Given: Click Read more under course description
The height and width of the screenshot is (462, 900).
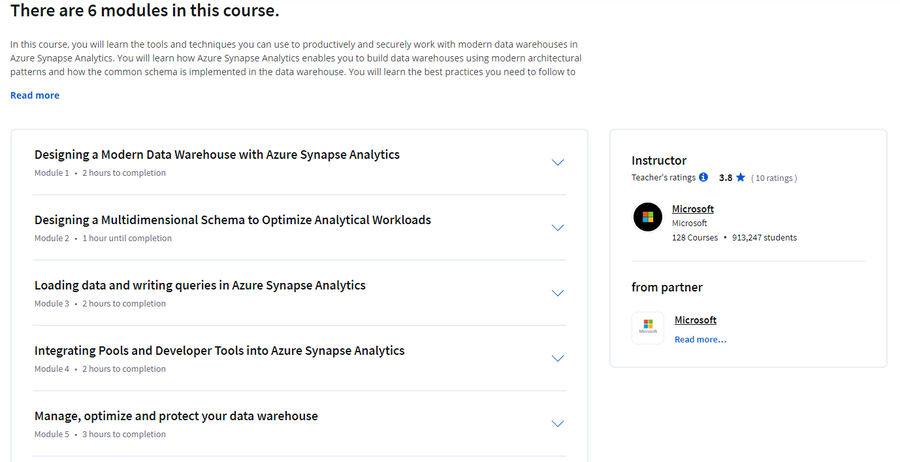Looking at the screenshot, I should coord(34,95).
